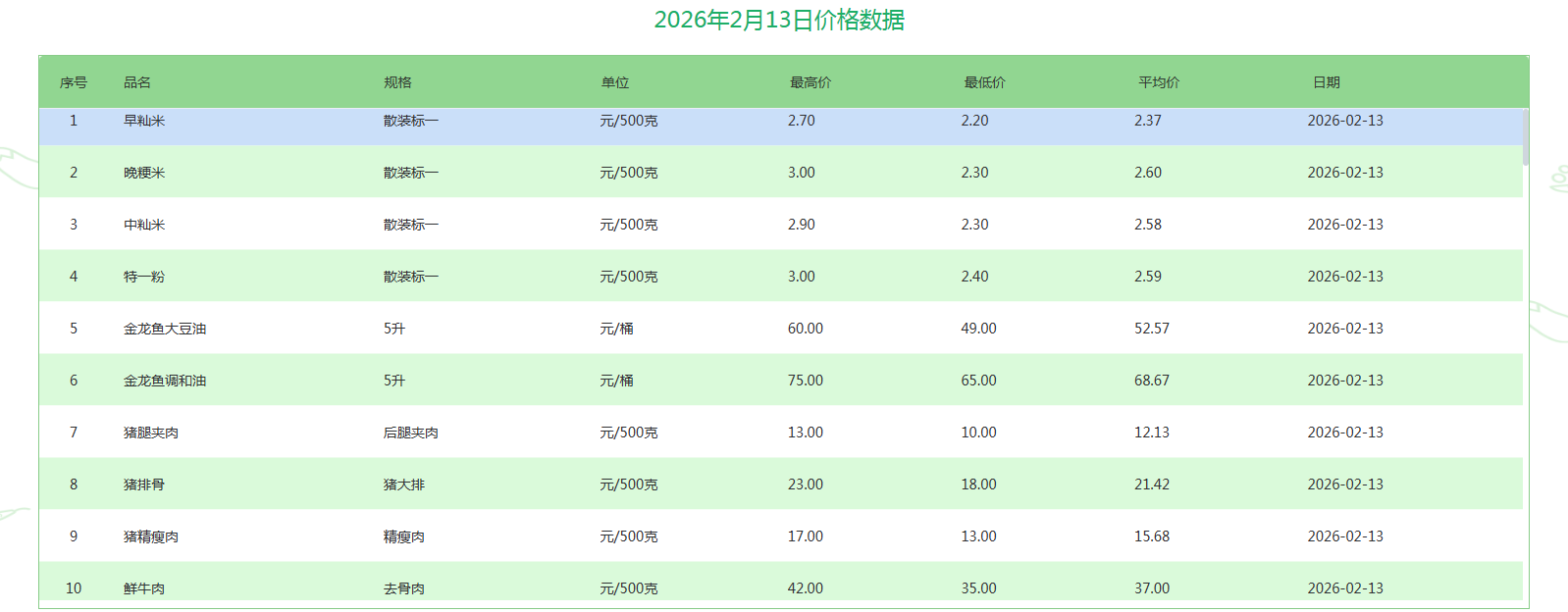This screenshot has height=612, width=1568.
Task: Click the 平均价 column header
Action: (1159, 82)
